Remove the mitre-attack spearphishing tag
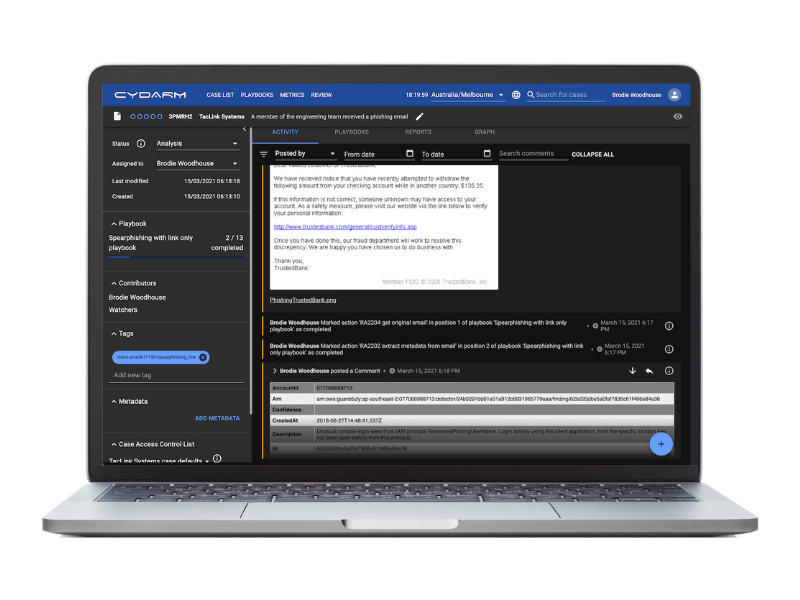This screenshot has width=800, height=600. click(x=203, y=357)
